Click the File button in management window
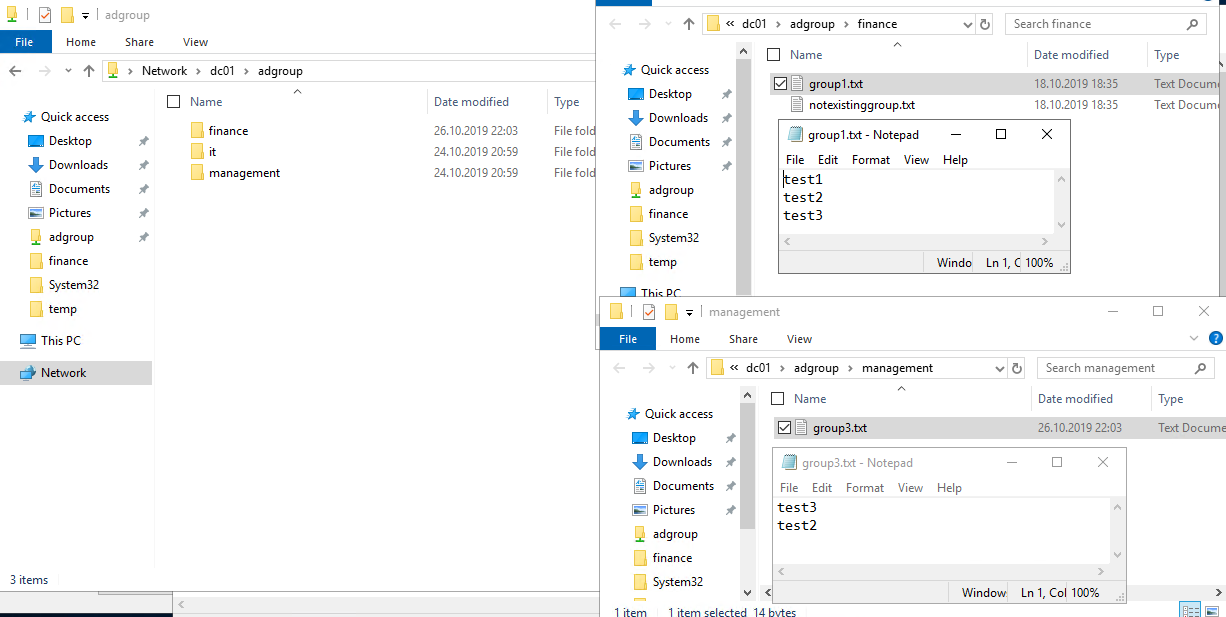Image resolution: width=1226 pixels, height=617 pixels. coord(627,339)
